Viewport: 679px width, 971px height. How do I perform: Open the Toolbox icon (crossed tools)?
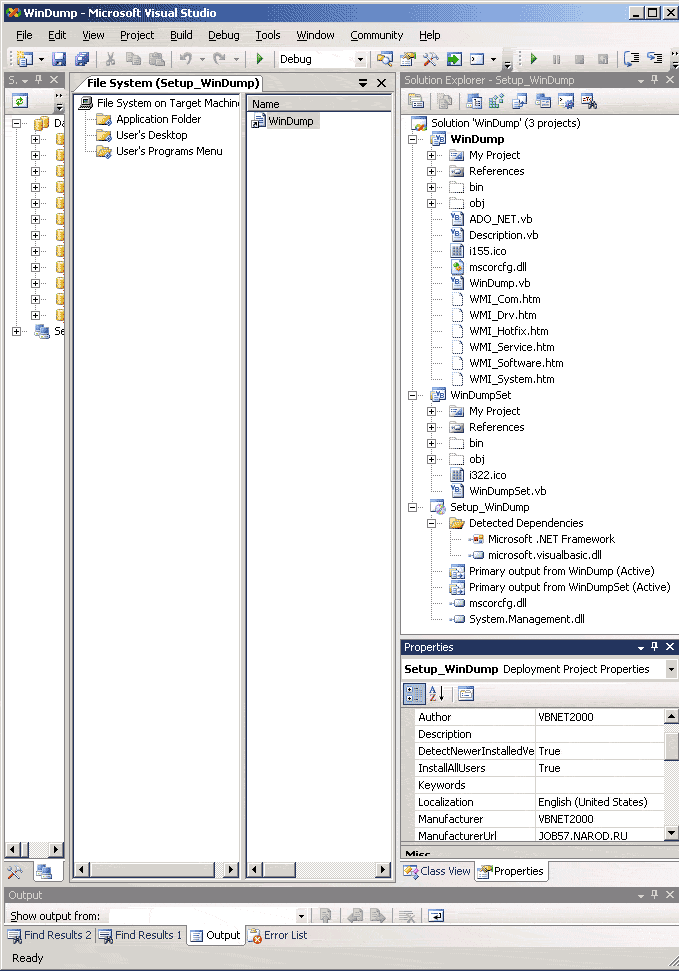pos(431,59)
